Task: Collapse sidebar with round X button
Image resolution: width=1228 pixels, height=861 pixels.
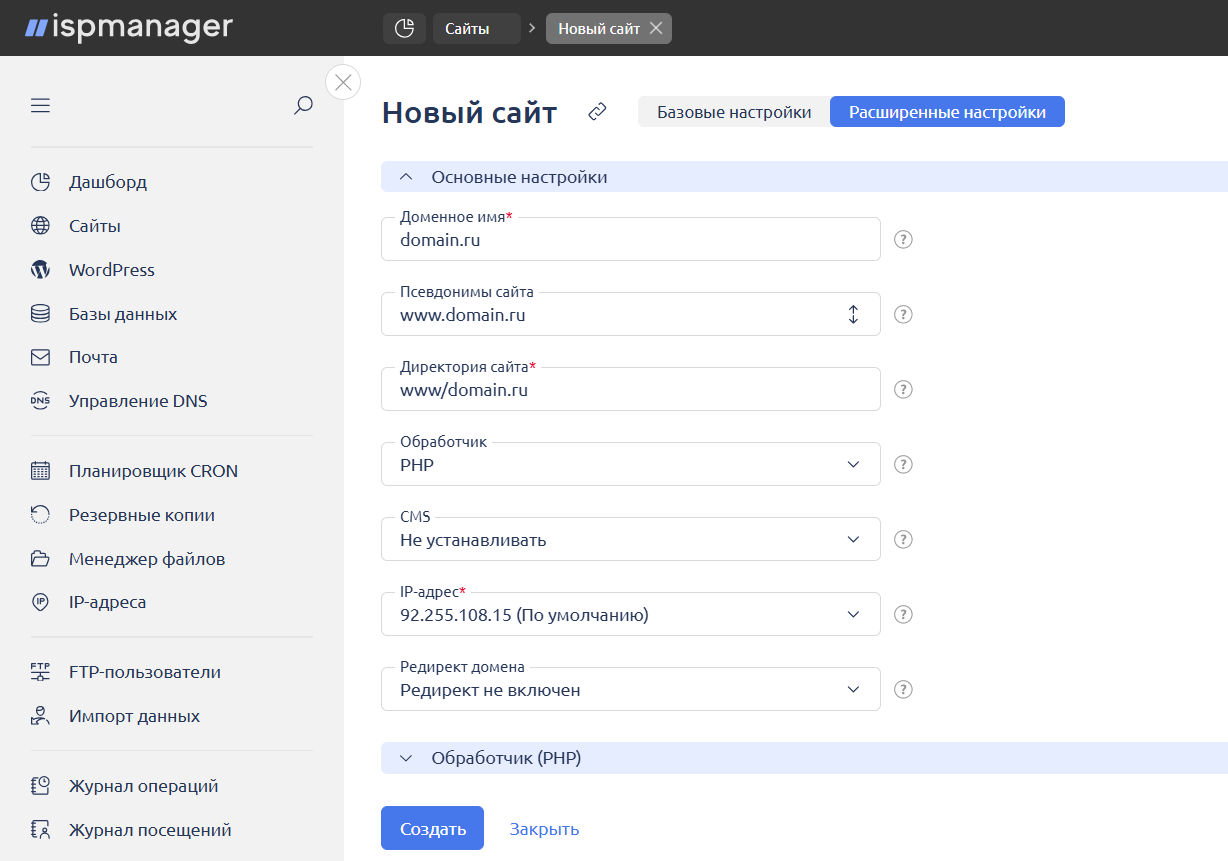Action: pos(343,82)
